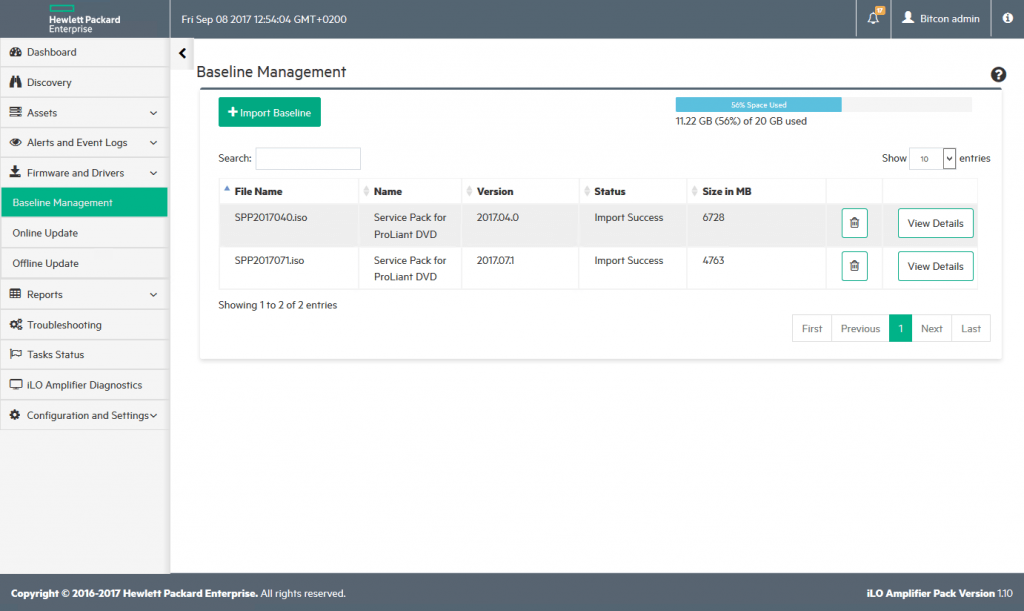The width and height of the screenshot is (1024, 611).
Task: Go to Offline Update
Action: point(84,263)
